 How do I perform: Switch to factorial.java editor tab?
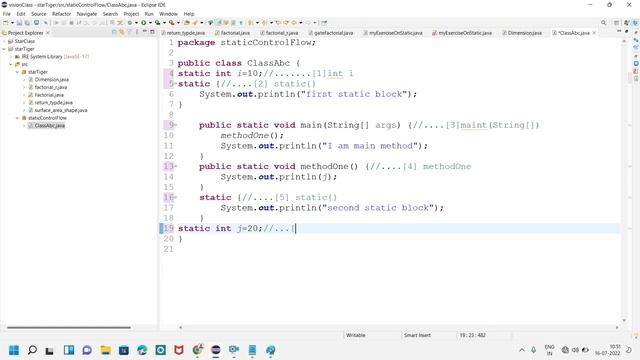(x=233, y=33)
